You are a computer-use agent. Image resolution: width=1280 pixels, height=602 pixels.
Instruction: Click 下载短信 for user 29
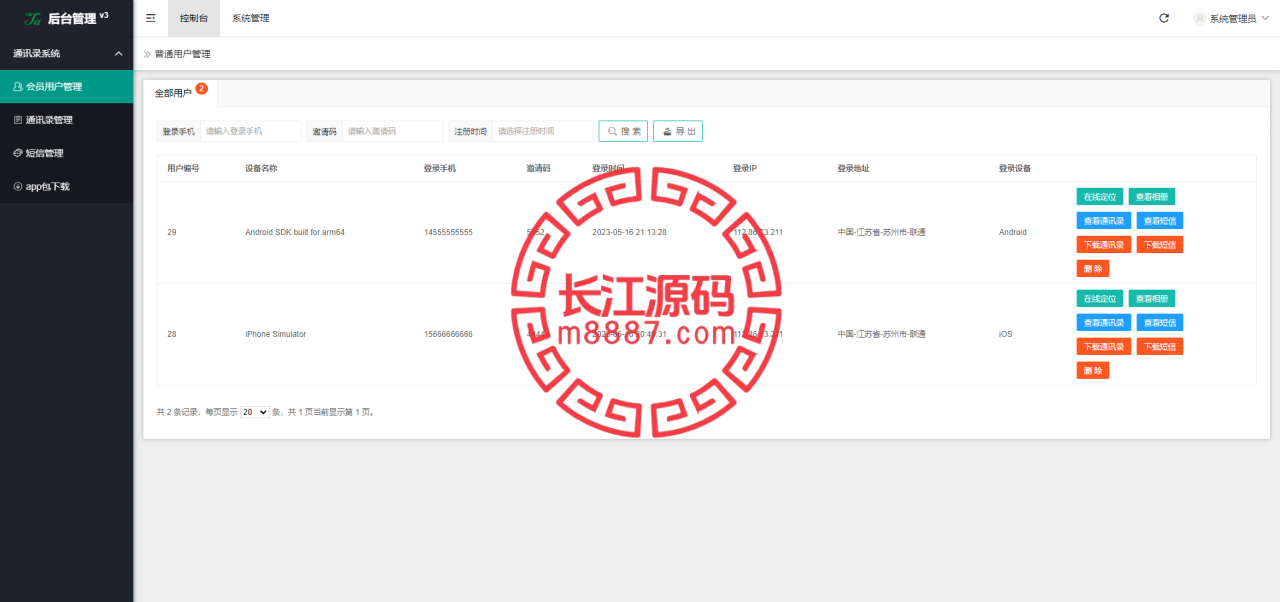click(x=1160, y=245)
